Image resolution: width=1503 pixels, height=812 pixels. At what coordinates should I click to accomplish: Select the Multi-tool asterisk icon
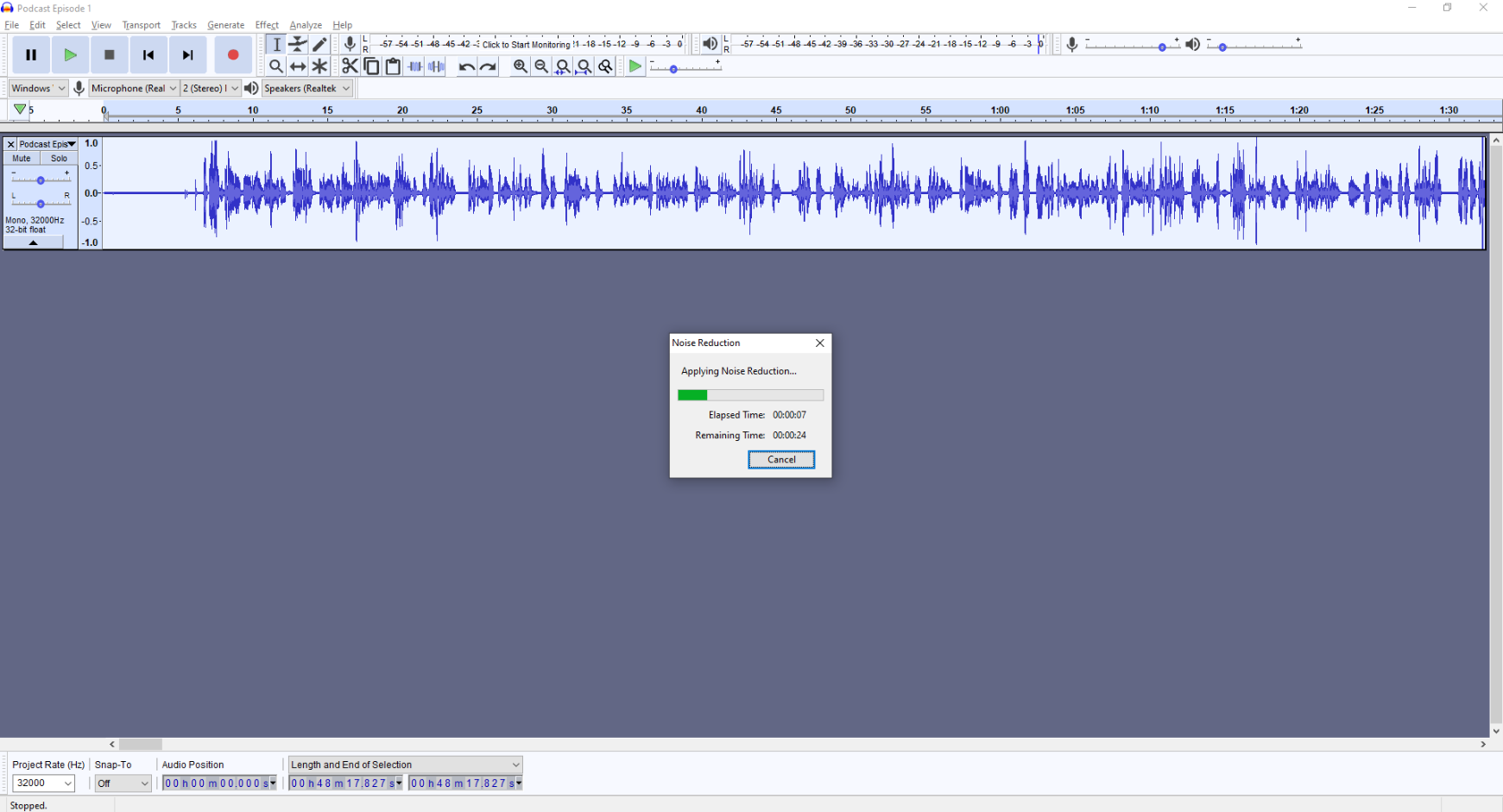click(320, 66)
